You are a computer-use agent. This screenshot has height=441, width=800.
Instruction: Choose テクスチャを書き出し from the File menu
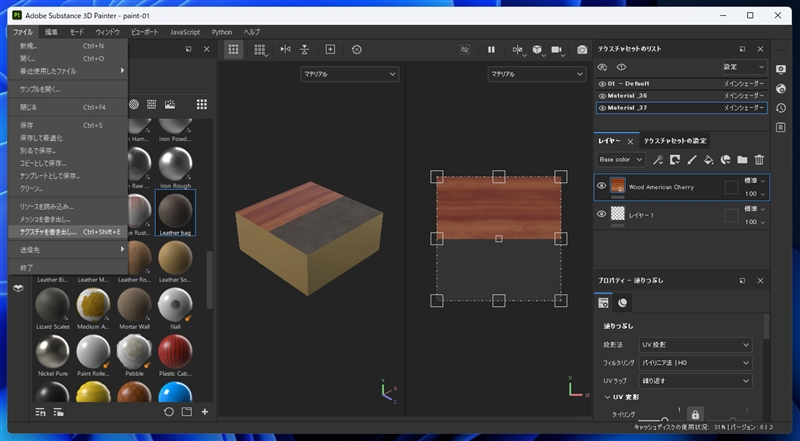68,232
